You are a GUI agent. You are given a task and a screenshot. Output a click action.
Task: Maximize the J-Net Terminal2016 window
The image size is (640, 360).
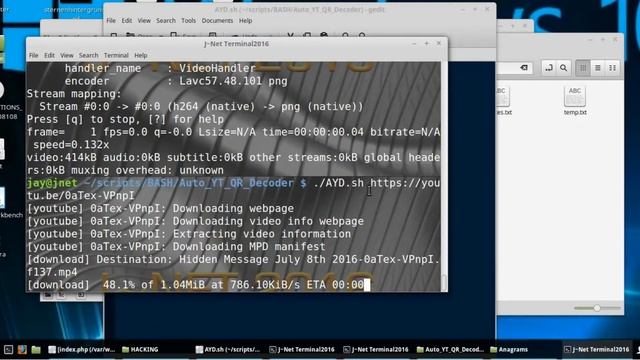click(427, 43)
